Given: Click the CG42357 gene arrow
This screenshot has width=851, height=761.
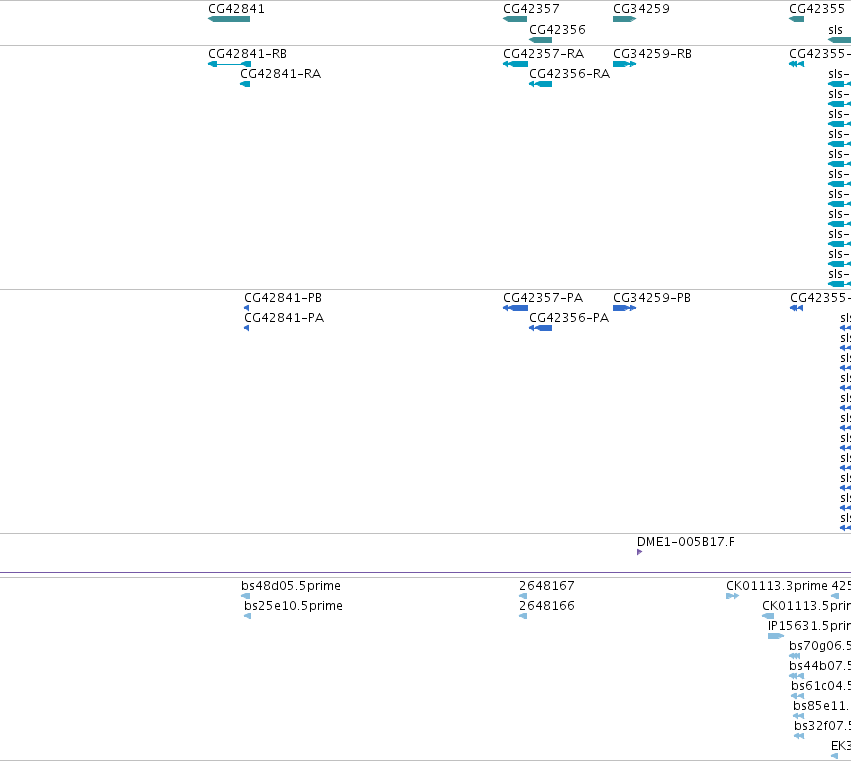Looking at the screenshot, I should point(515,19).
